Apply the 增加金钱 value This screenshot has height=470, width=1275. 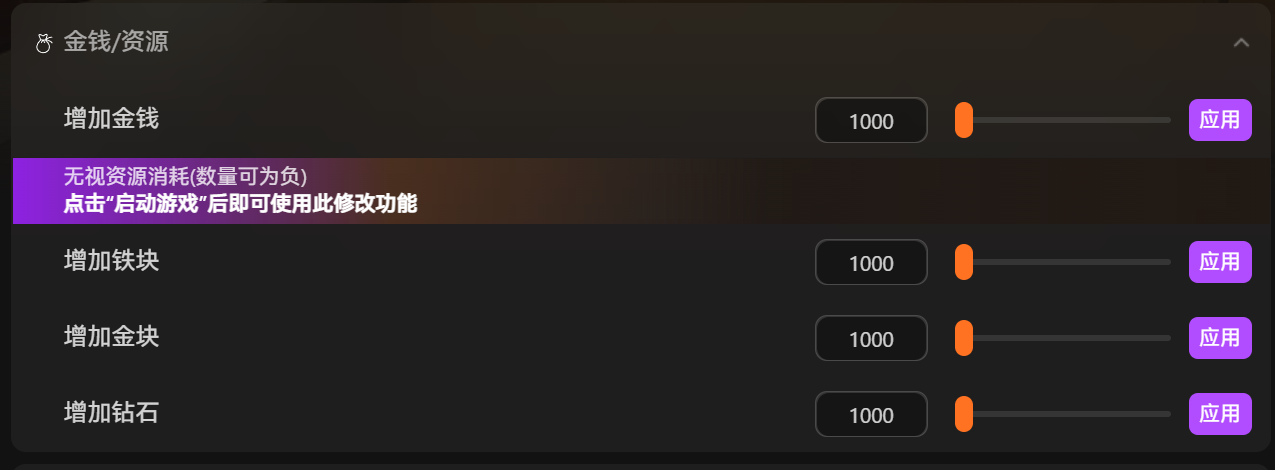pos(1220,121)
